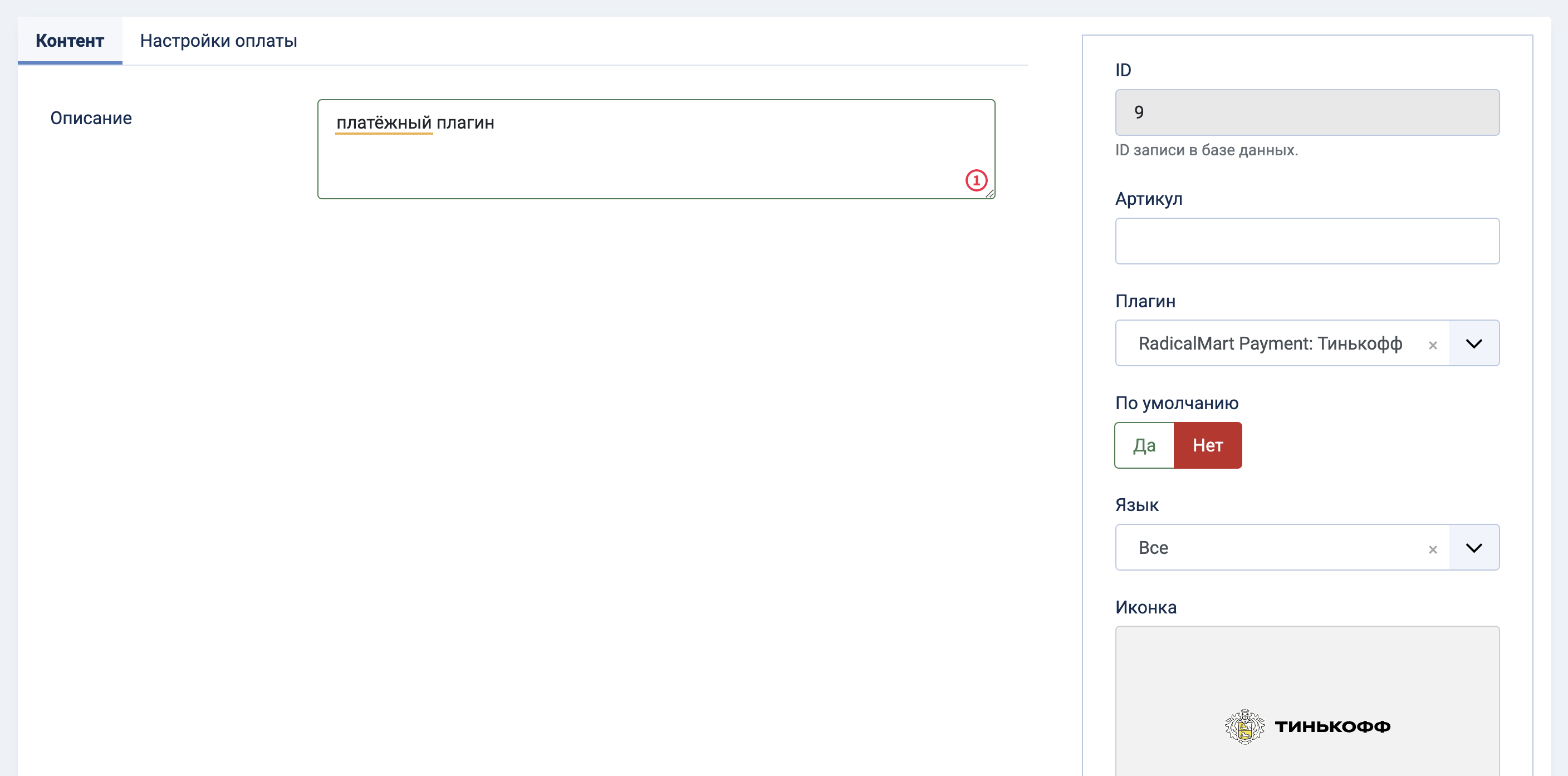Clear the Плагин selection with the x
Image resolution: width=1568 pixels, height=776 pixels.
click(1432, 345)
